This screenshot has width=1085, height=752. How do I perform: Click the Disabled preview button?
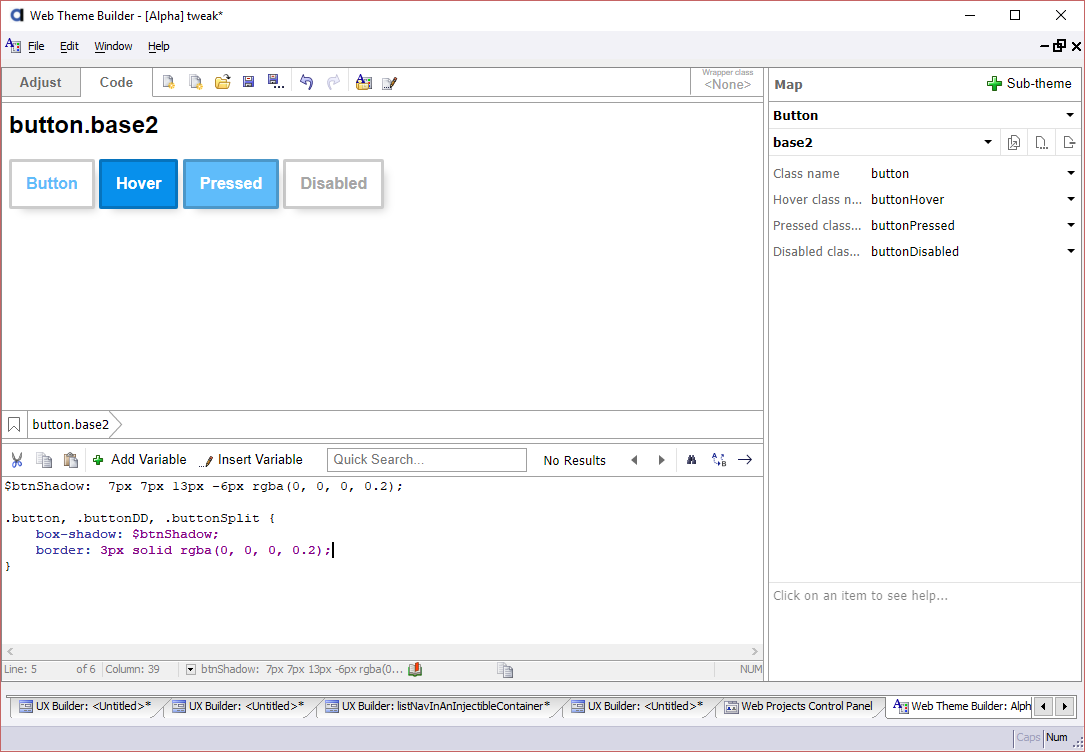334,184
